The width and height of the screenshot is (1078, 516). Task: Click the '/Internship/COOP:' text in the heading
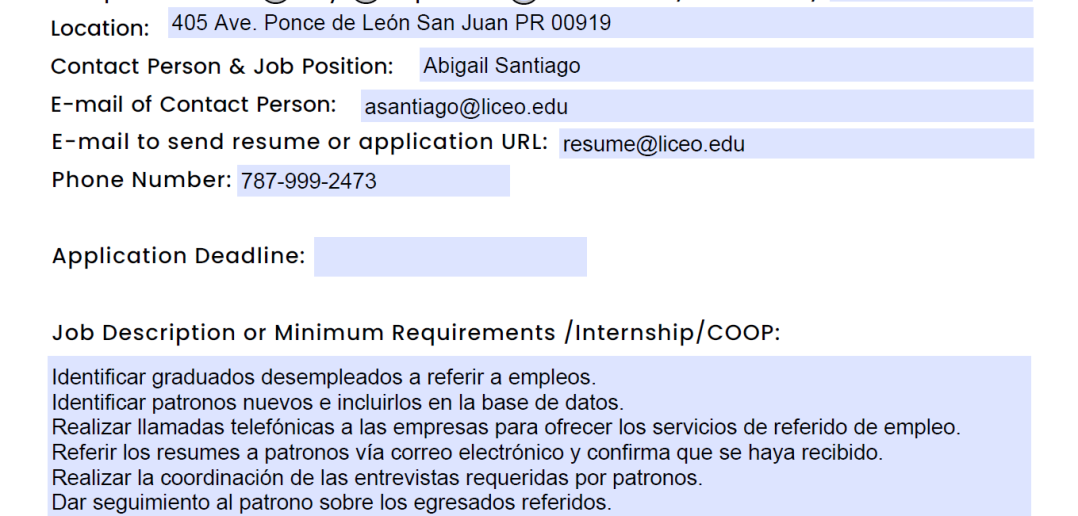coord(672,333)
